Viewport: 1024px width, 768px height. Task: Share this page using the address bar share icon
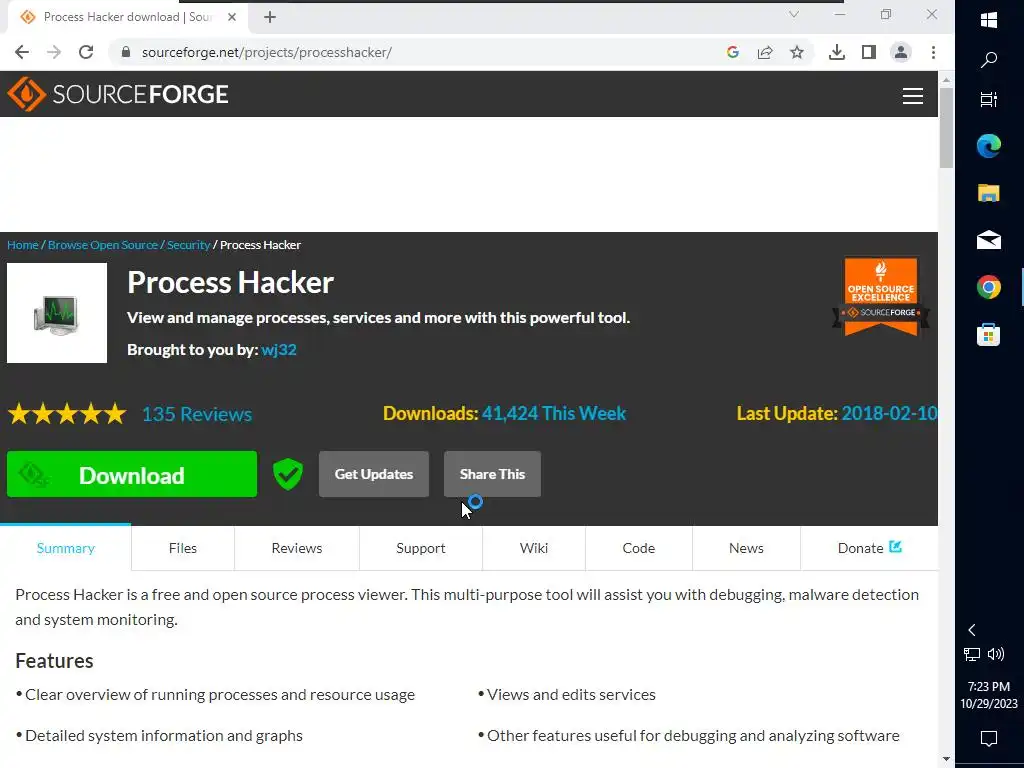click(765, 52)
